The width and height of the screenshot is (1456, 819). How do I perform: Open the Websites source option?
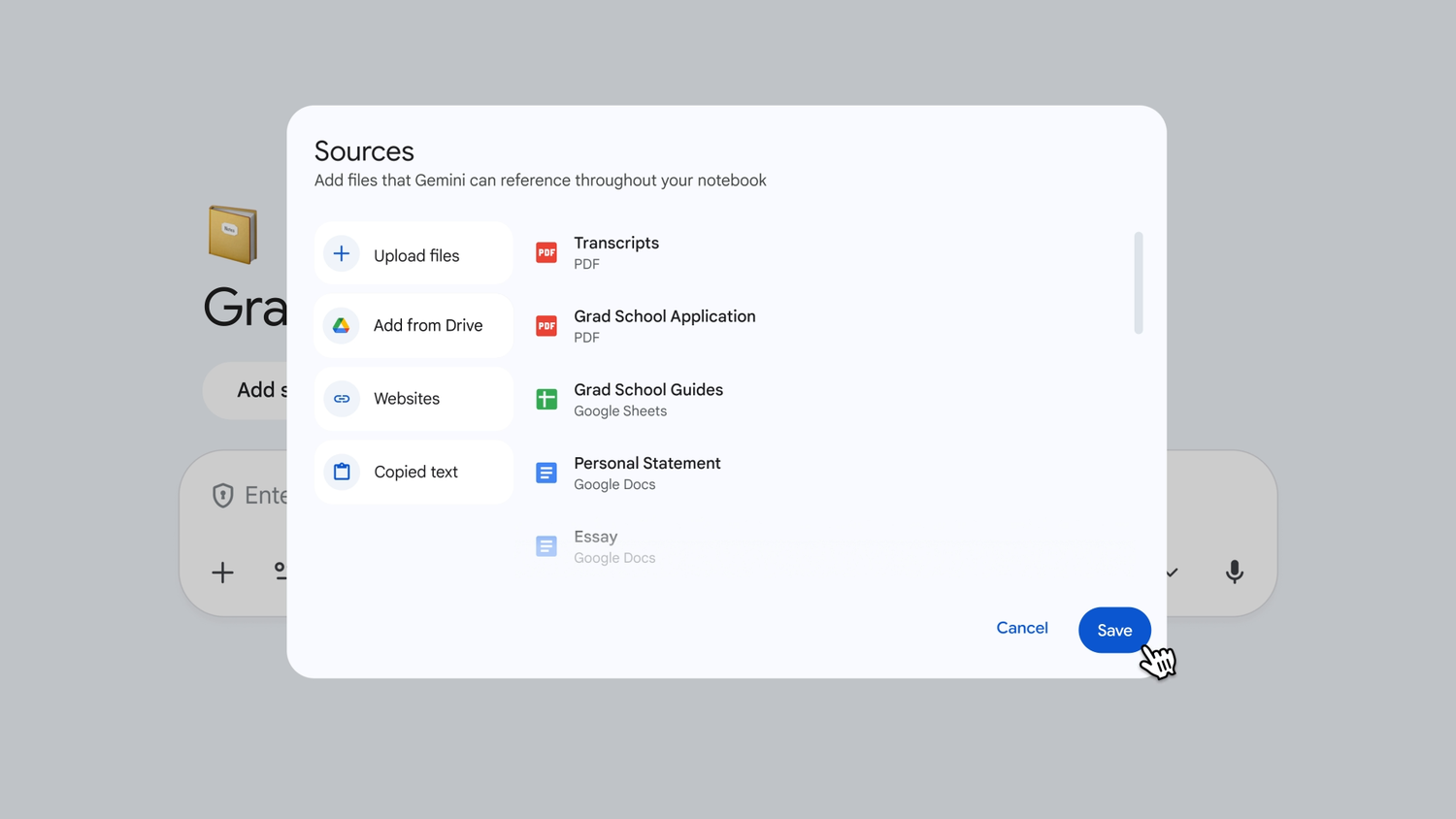(x=414, y=399)
